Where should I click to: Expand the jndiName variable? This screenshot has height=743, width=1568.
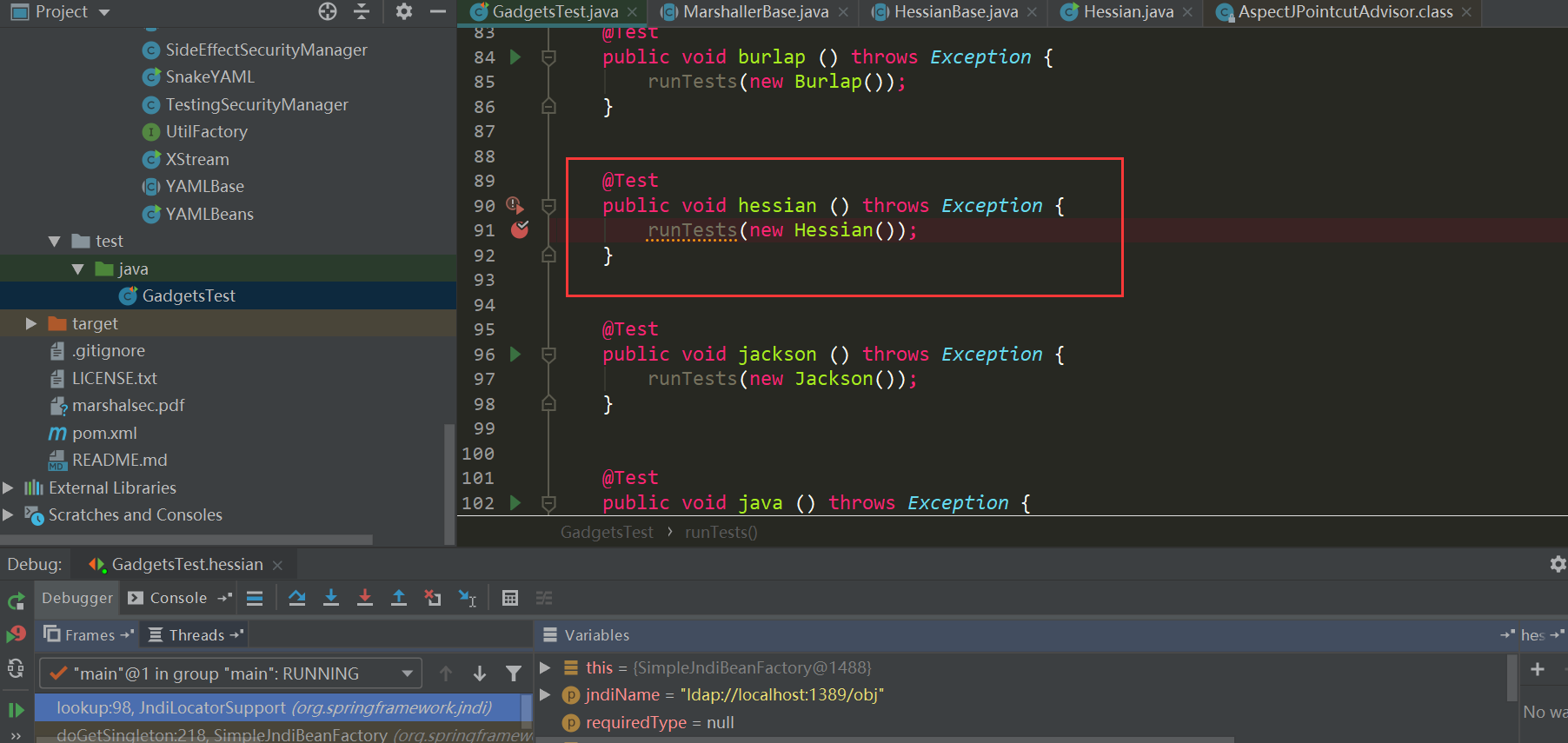(x=545, y=694)
